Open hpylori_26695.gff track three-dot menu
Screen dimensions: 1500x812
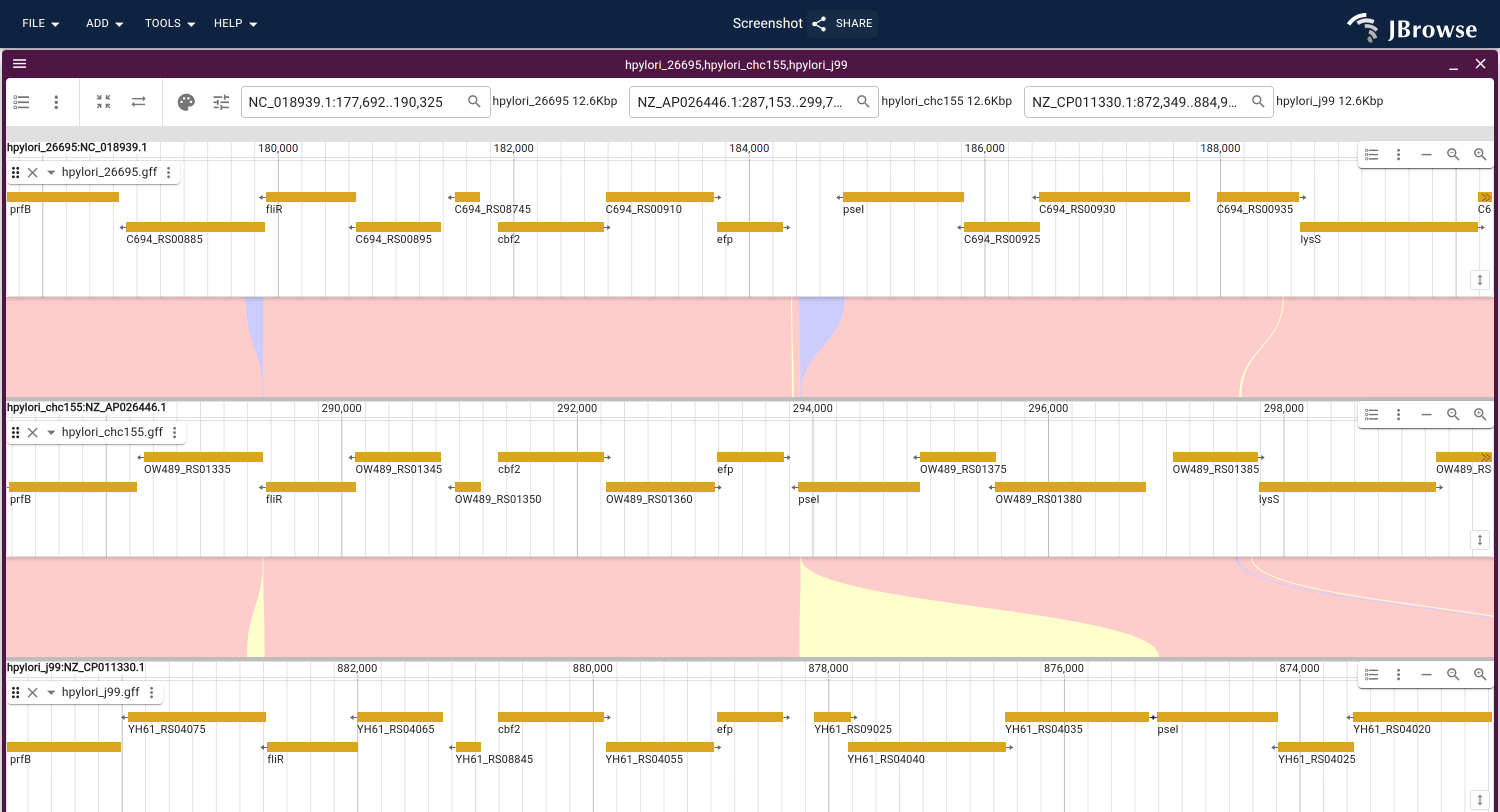pyautogui.click(x=169, y=172)
